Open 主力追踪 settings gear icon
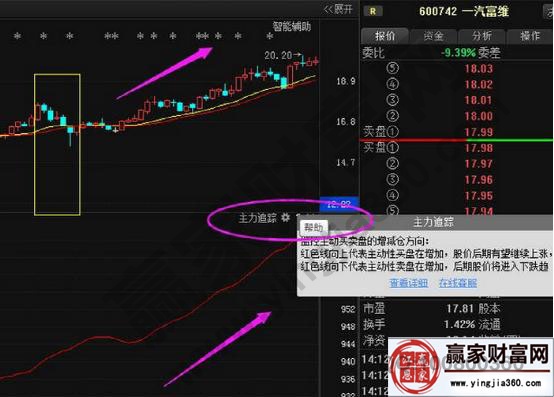The height and width of the screenshot is (397, 554). (x=285, y=218)
